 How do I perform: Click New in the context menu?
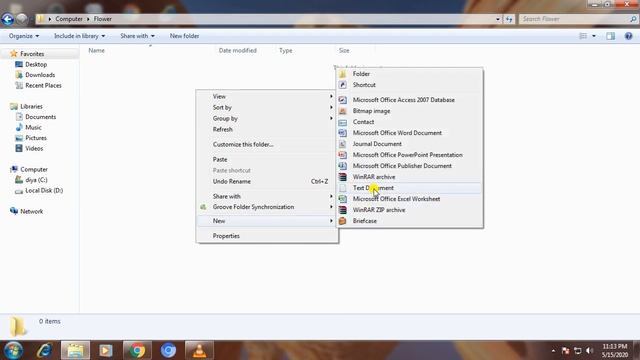267,221
